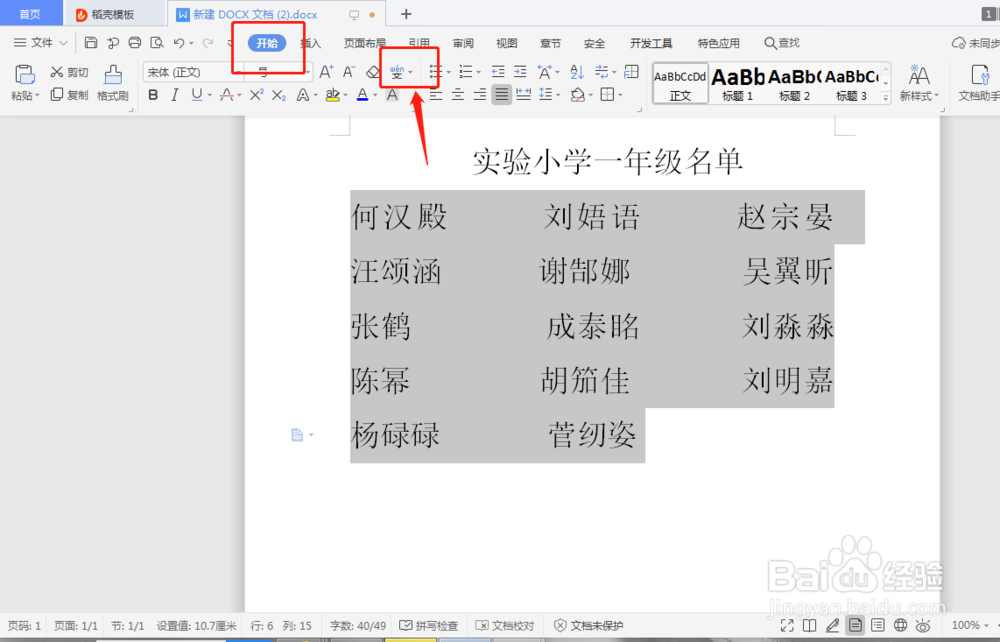Apply yellow text highlight color
The width and height of the screenshot is (1000, 642).
coord(332,95)
